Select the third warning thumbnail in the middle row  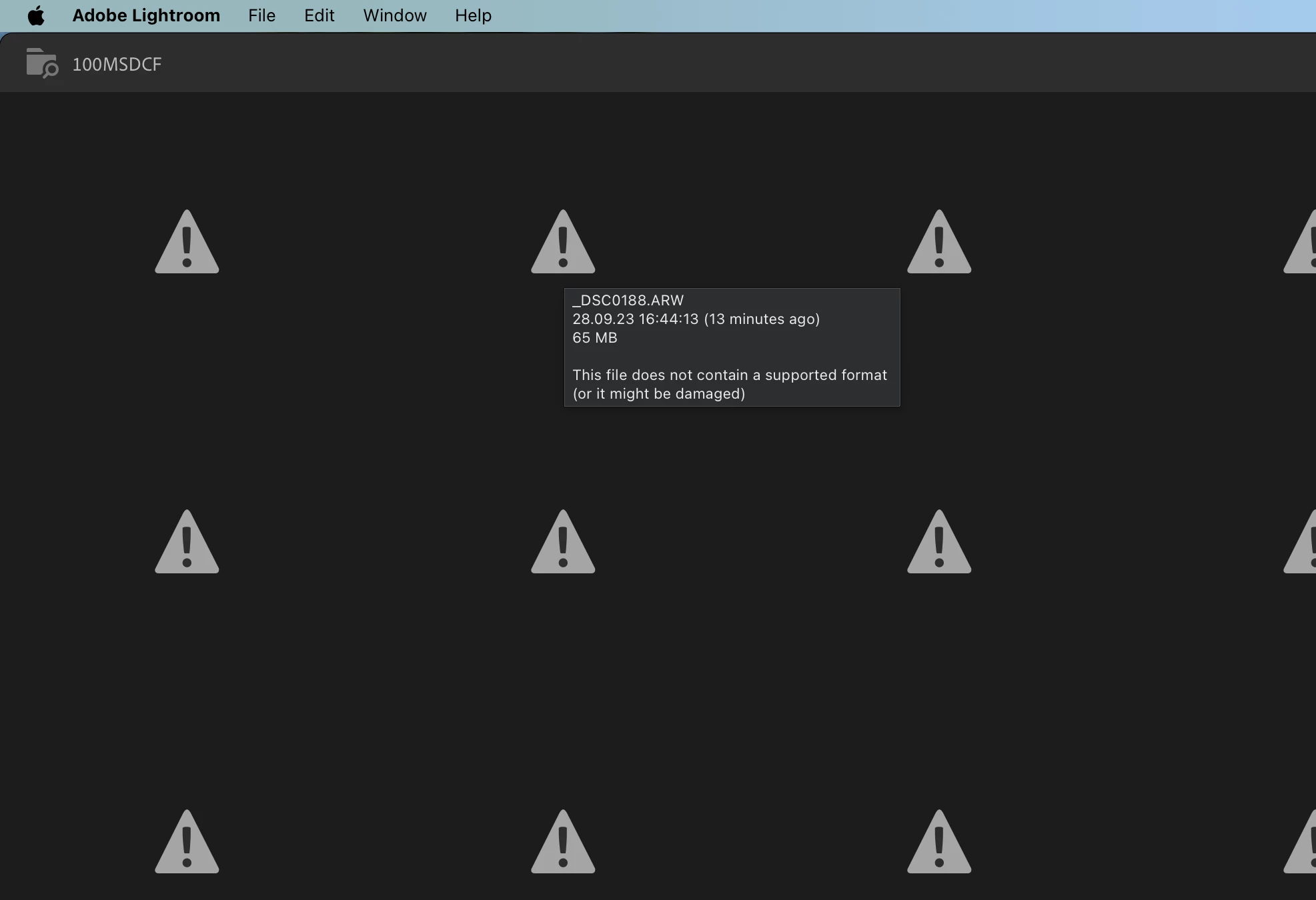[939, 543]
